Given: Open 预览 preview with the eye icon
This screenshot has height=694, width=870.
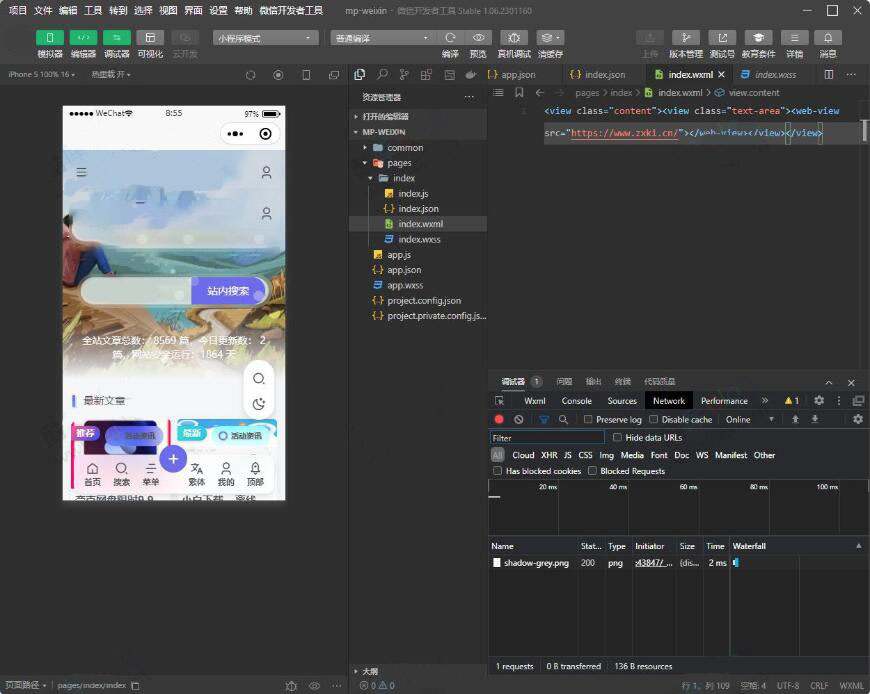Looking at the screenshot, I should (478, 38).
